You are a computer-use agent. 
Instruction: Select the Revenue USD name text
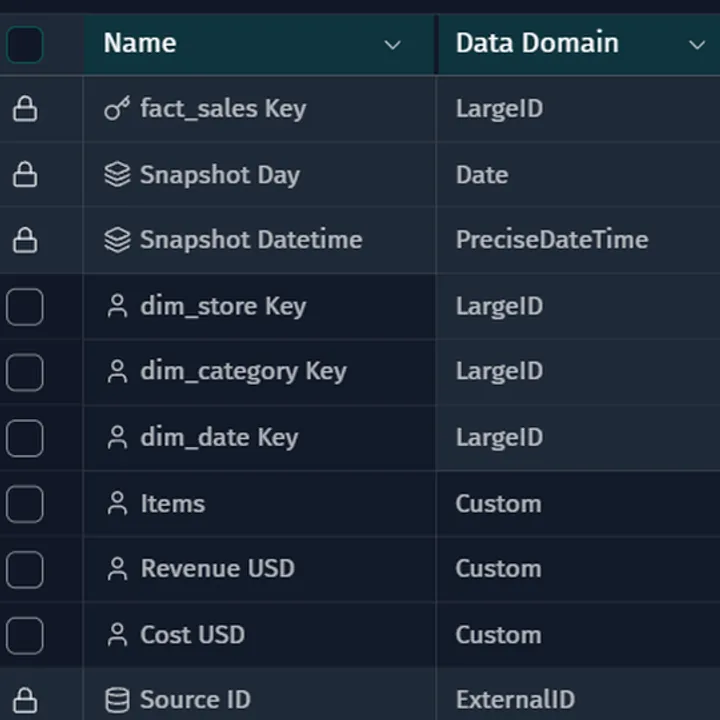[x=217, y=569]
